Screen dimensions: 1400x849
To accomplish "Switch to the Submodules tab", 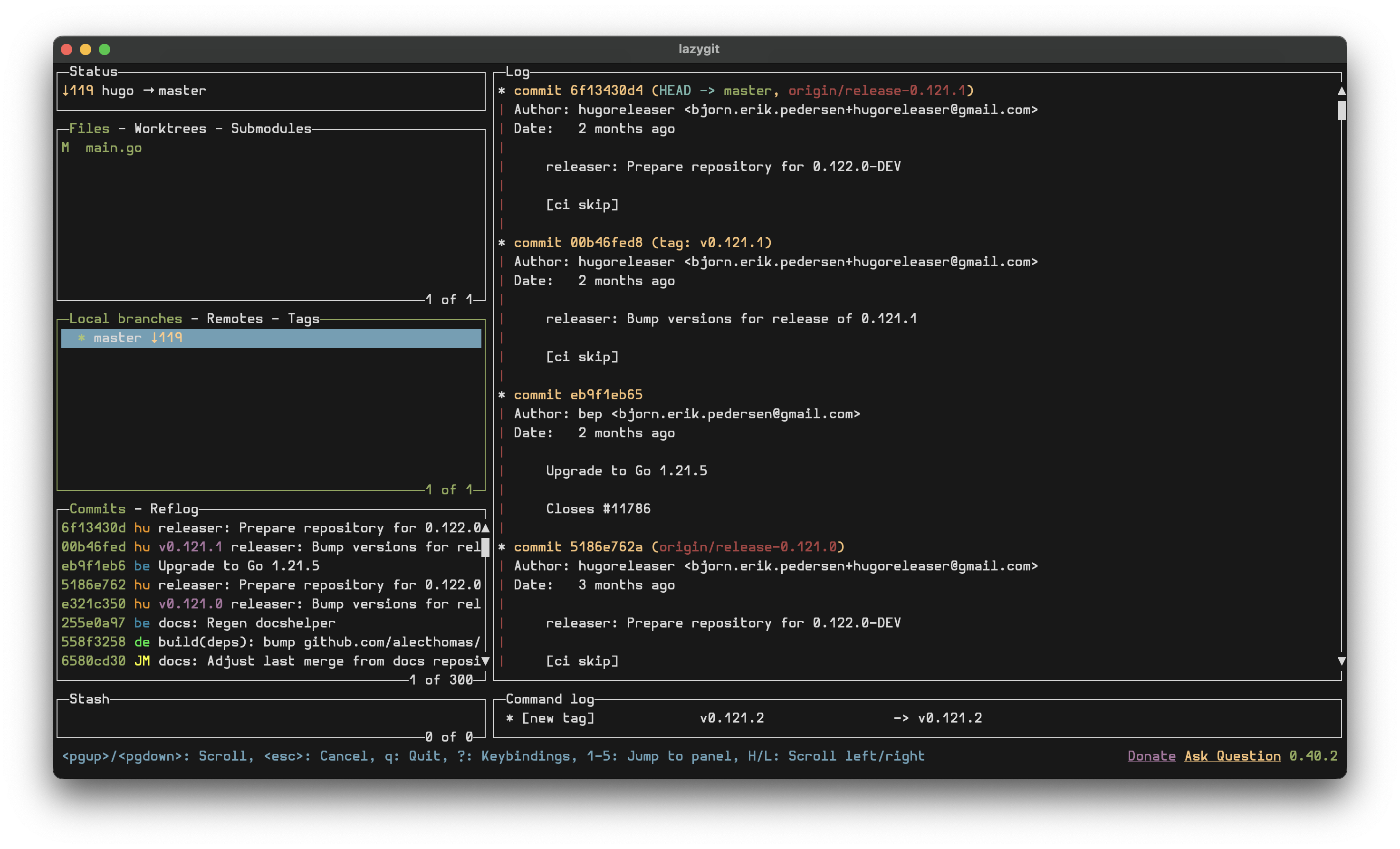I will click(x=271, y=129).
